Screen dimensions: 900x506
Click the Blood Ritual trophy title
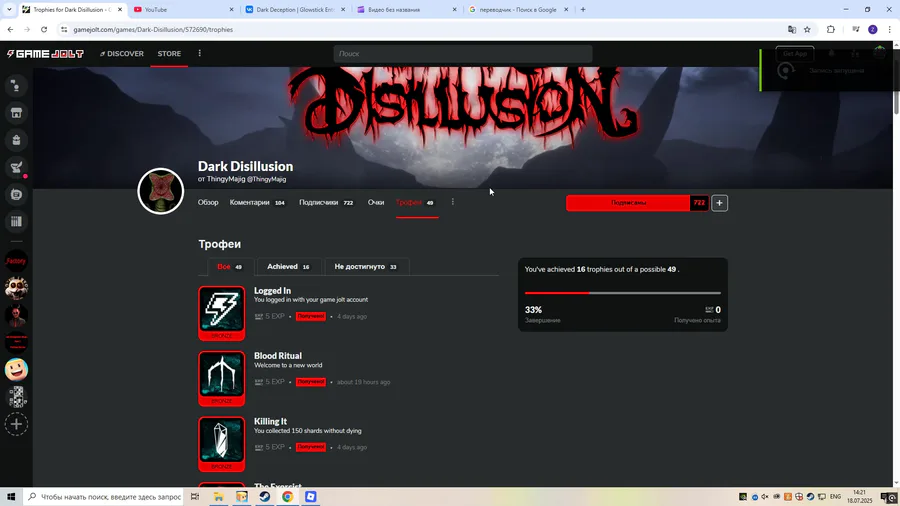[278, 356]
